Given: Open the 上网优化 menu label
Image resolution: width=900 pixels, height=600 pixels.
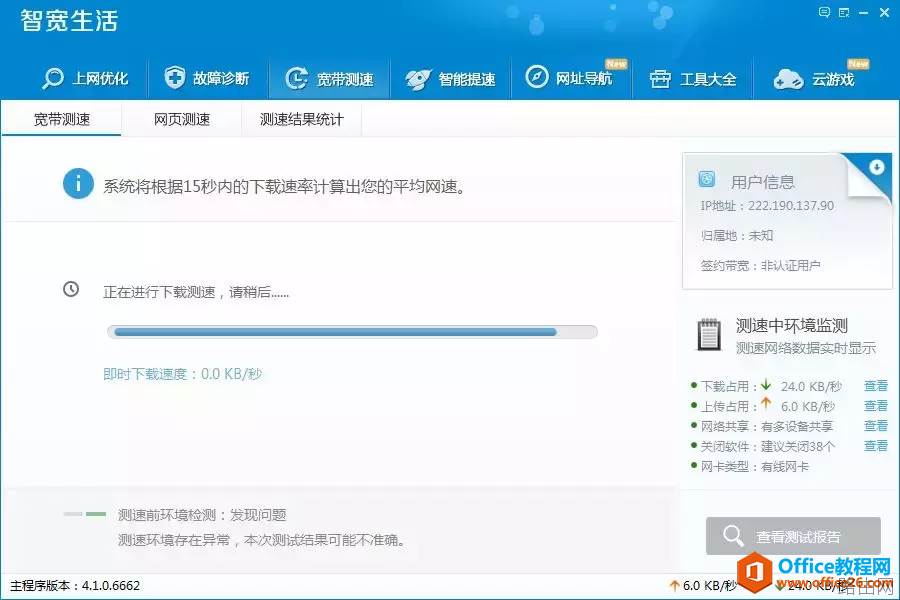Looking at the screenshot, I should click(x=100, y=79).
